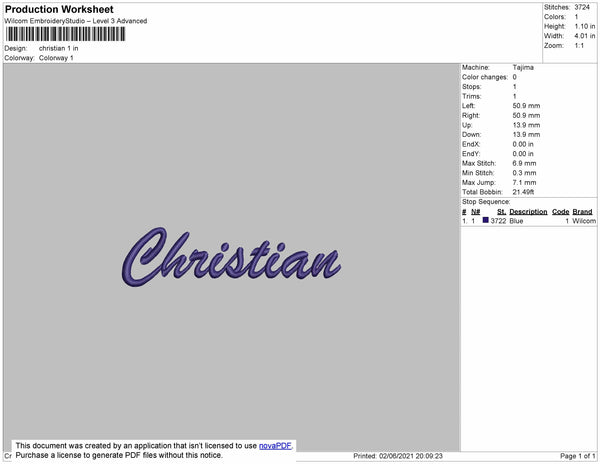
Task: Click the novaPDF hyperlink
Action: coord(275,446)
